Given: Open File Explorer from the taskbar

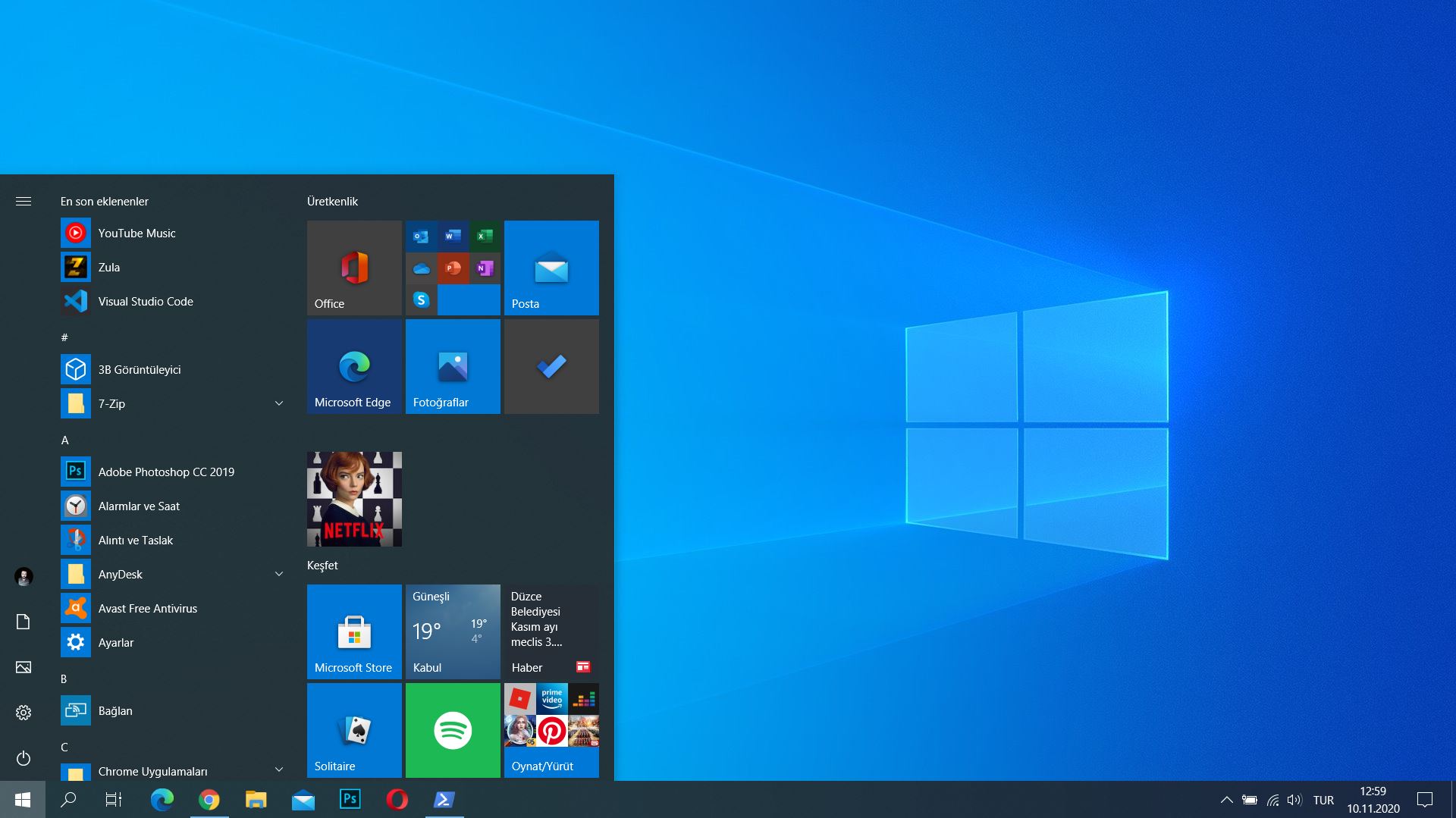Looking at the screenshot, I should (256, 799).
